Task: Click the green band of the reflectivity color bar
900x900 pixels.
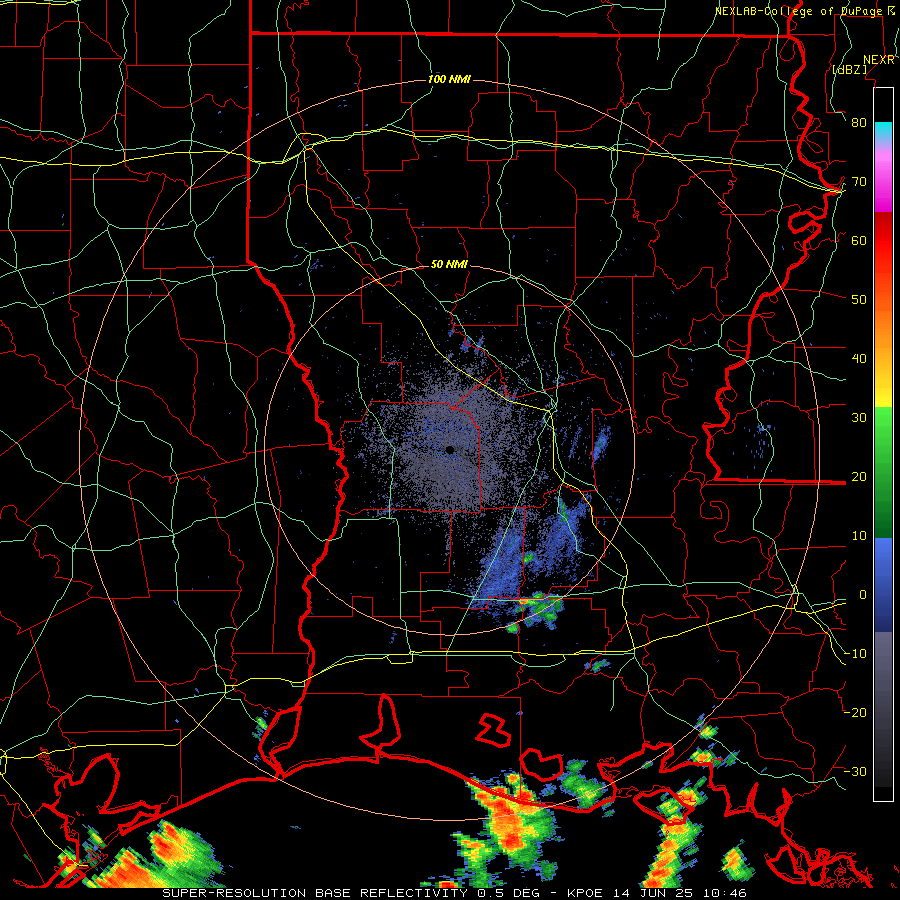Action: tap(883, 472)
